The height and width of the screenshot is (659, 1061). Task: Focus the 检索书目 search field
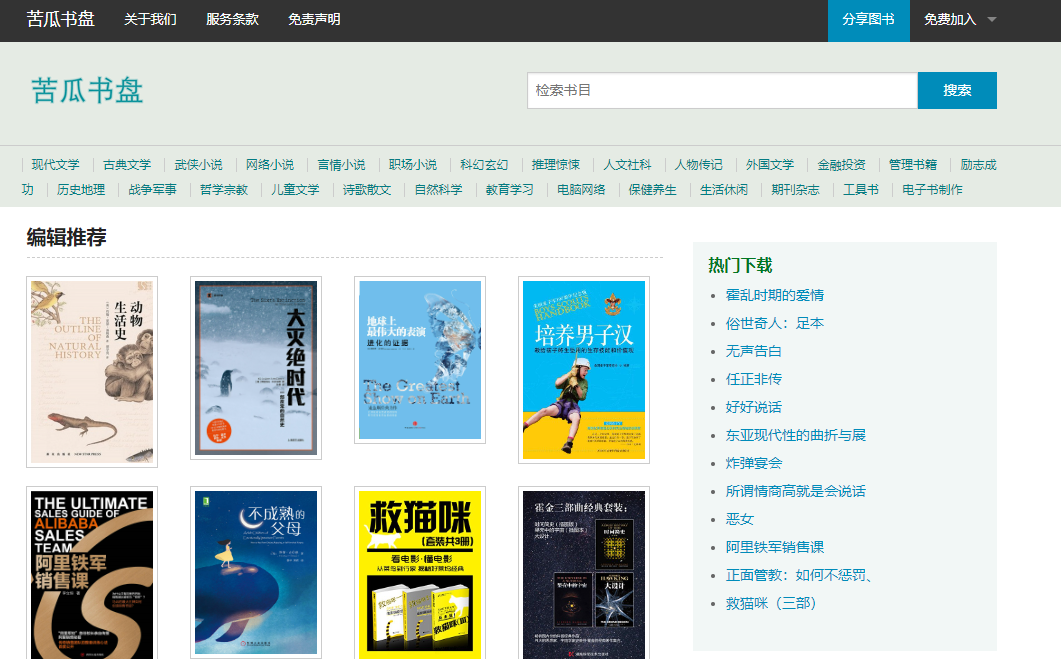pos(722,90)
